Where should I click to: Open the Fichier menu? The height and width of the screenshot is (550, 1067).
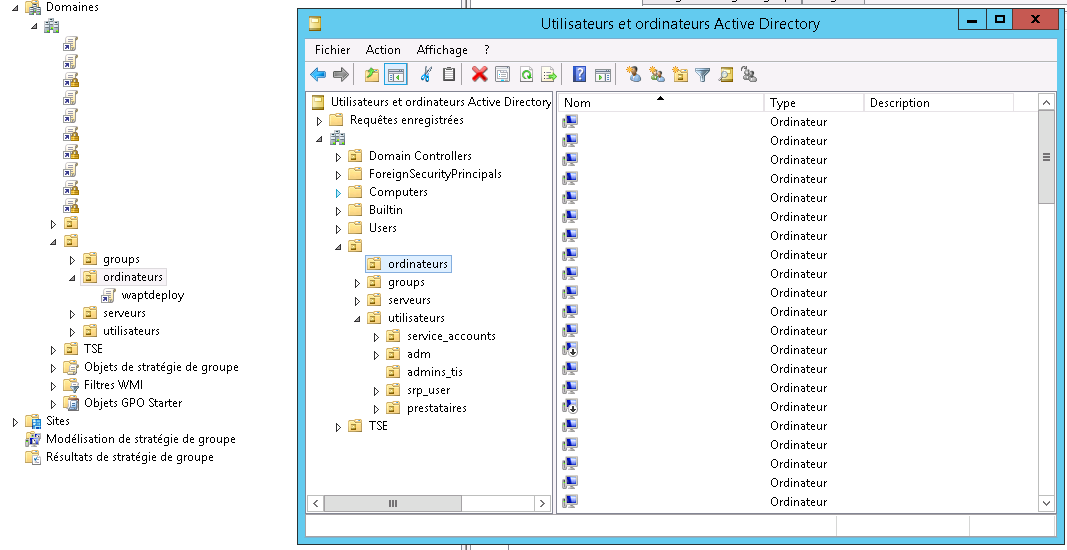(x=332, y=50)
